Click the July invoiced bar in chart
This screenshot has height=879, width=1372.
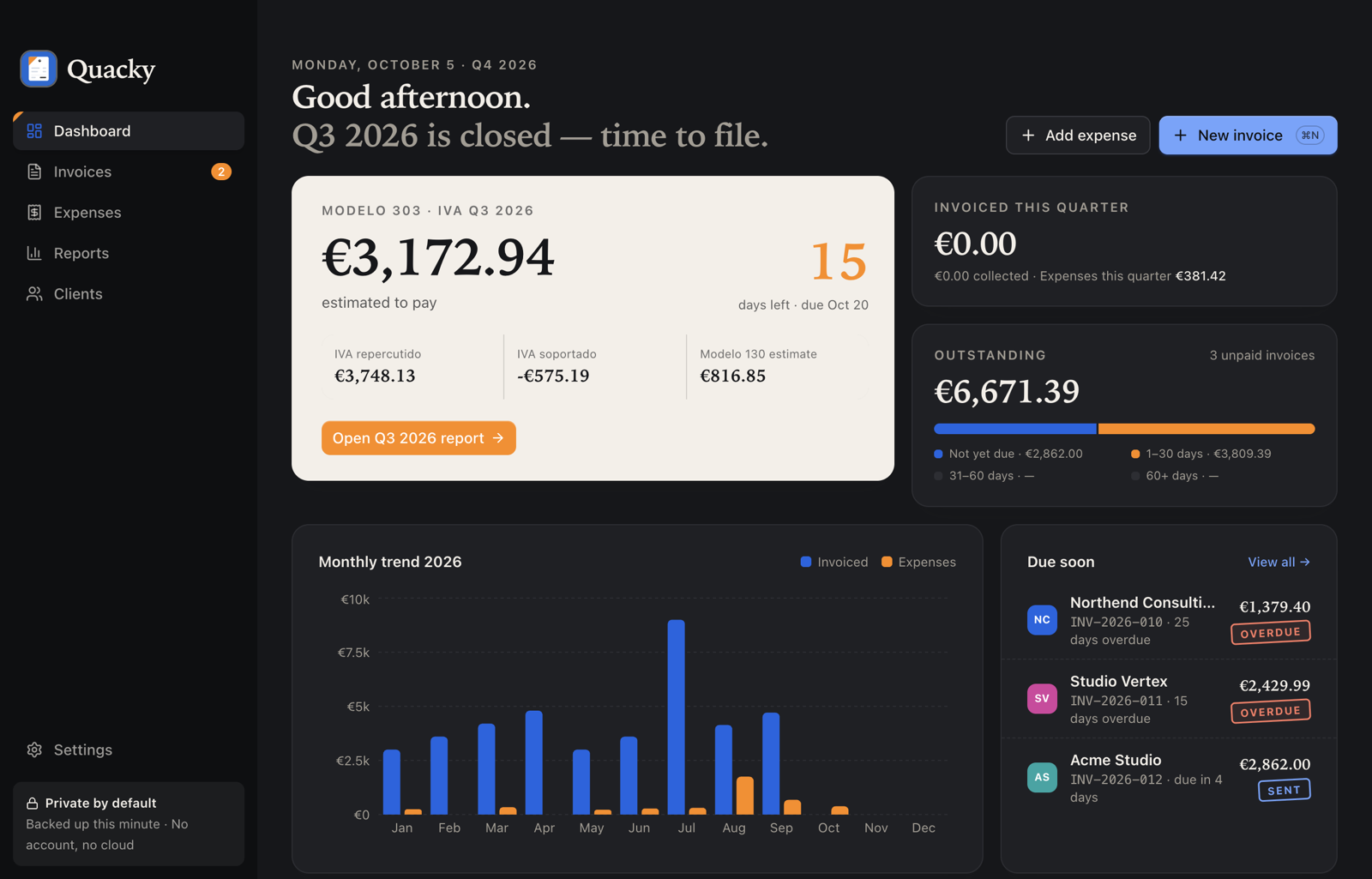(677, 717)
